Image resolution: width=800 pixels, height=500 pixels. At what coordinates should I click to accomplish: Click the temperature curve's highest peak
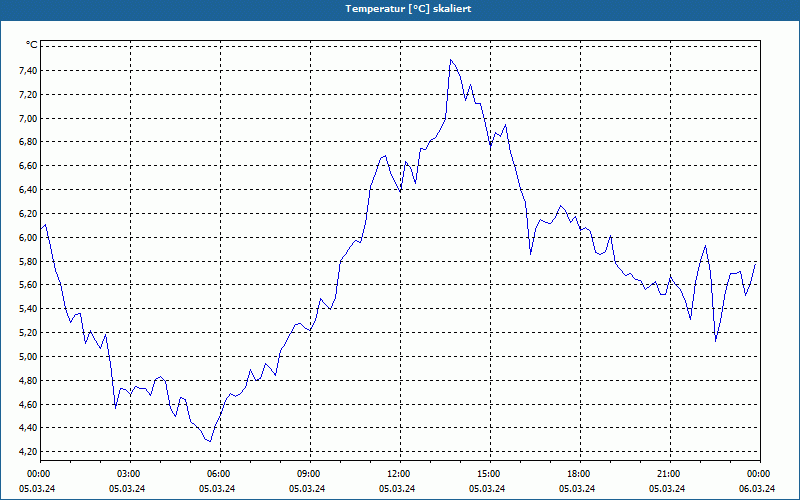click(450, 60)
